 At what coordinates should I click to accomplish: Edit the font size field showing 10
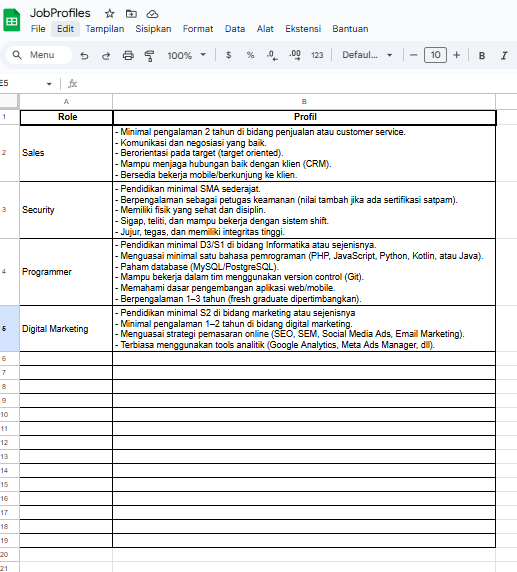[x=435, y=55]
